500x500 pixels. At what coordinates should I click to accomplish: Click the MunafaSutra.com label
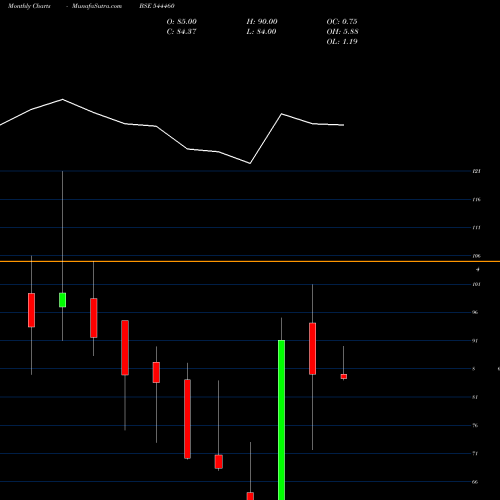click(97, 6)
